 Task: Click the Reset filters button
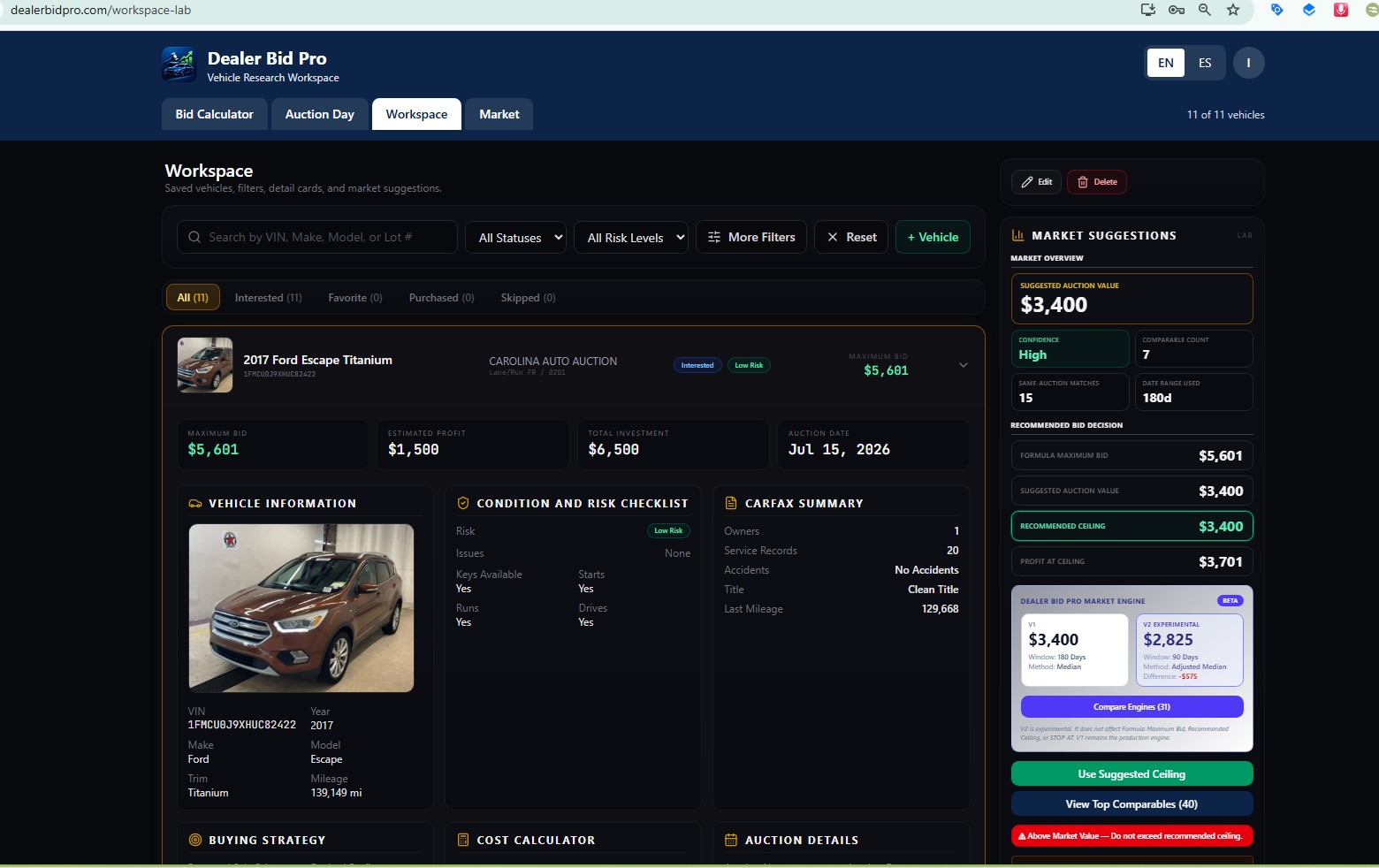[x=851, y=237]
